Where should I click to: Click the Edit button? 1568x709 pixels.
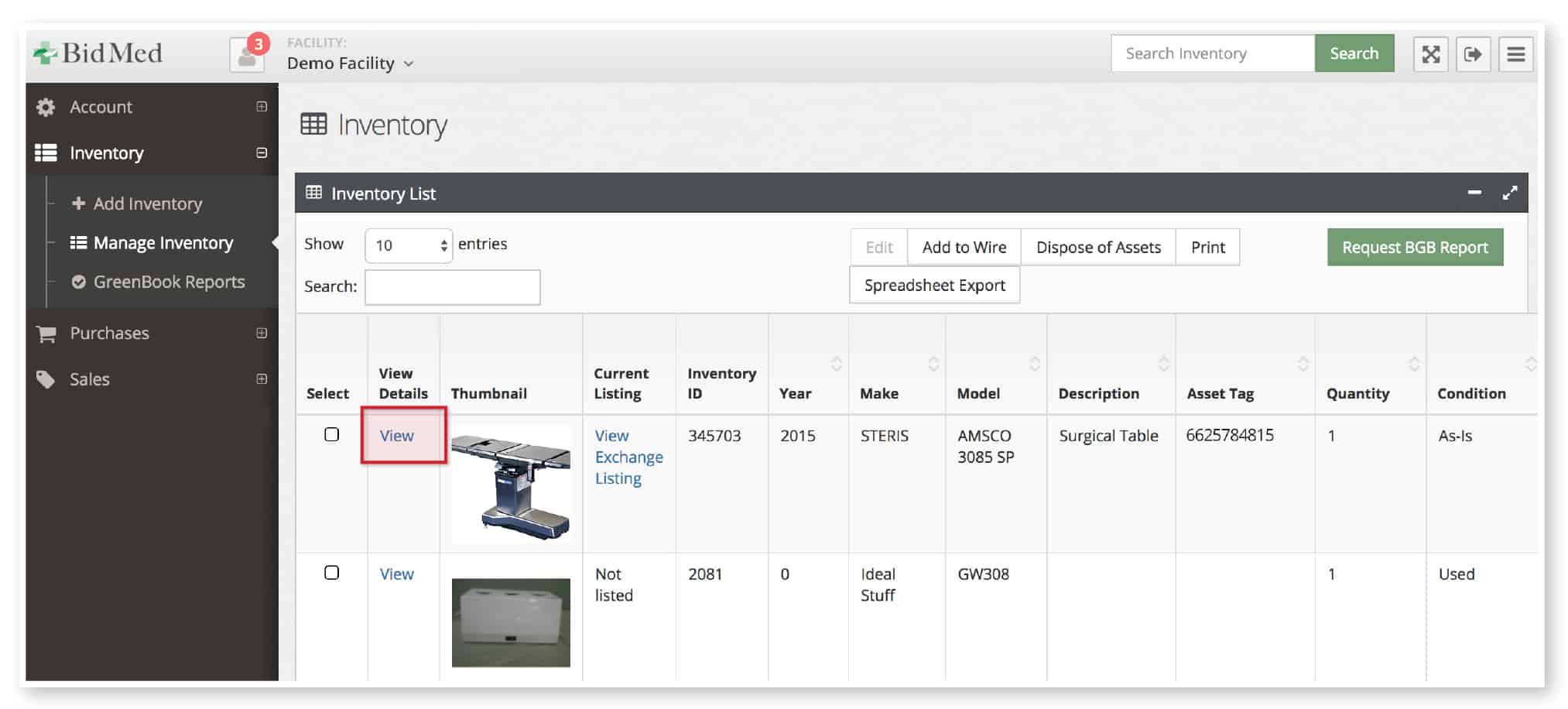(x=879, y=247)
